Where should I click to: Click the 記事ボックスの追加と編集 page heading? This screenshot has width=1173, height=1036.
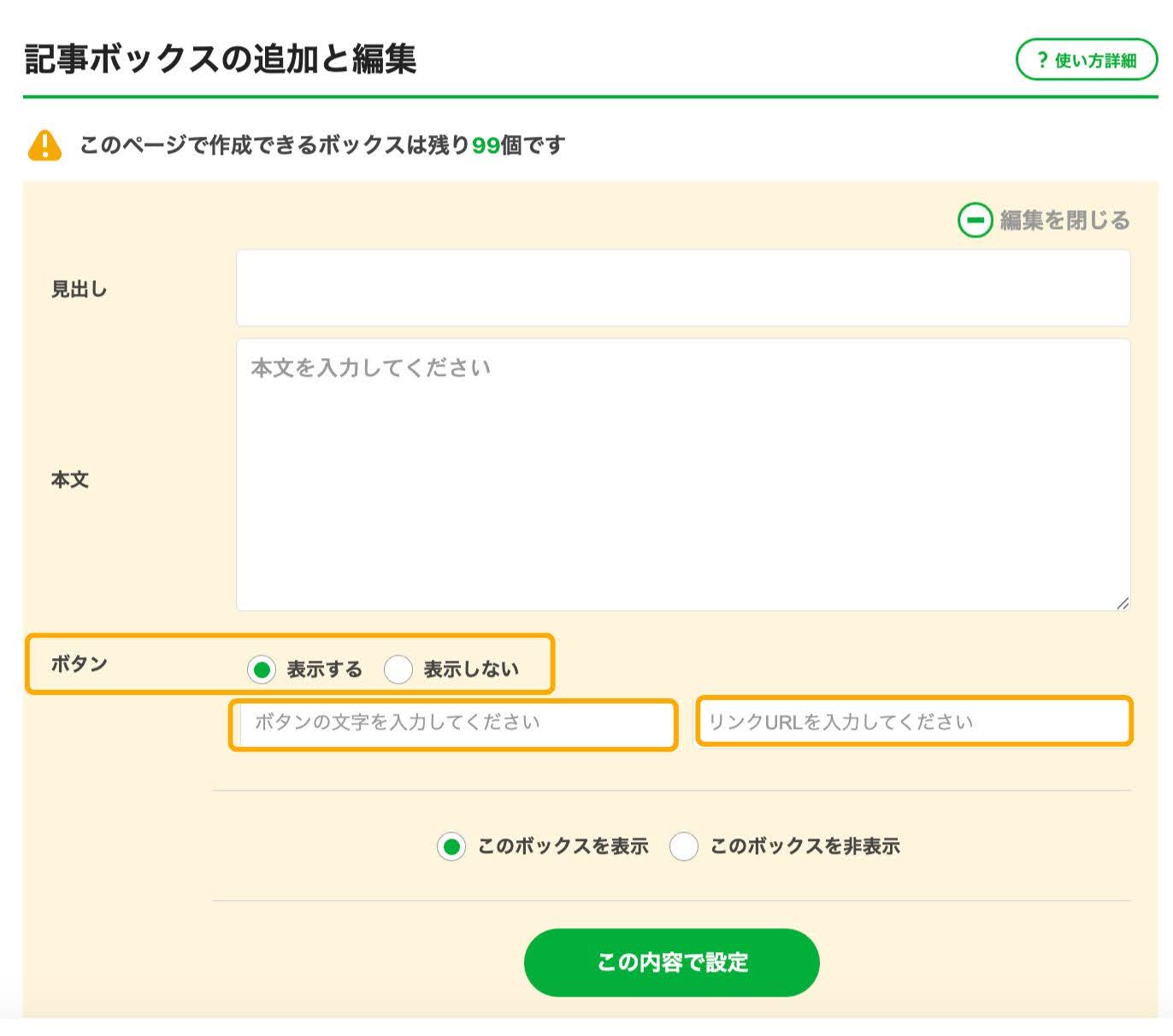221,59
